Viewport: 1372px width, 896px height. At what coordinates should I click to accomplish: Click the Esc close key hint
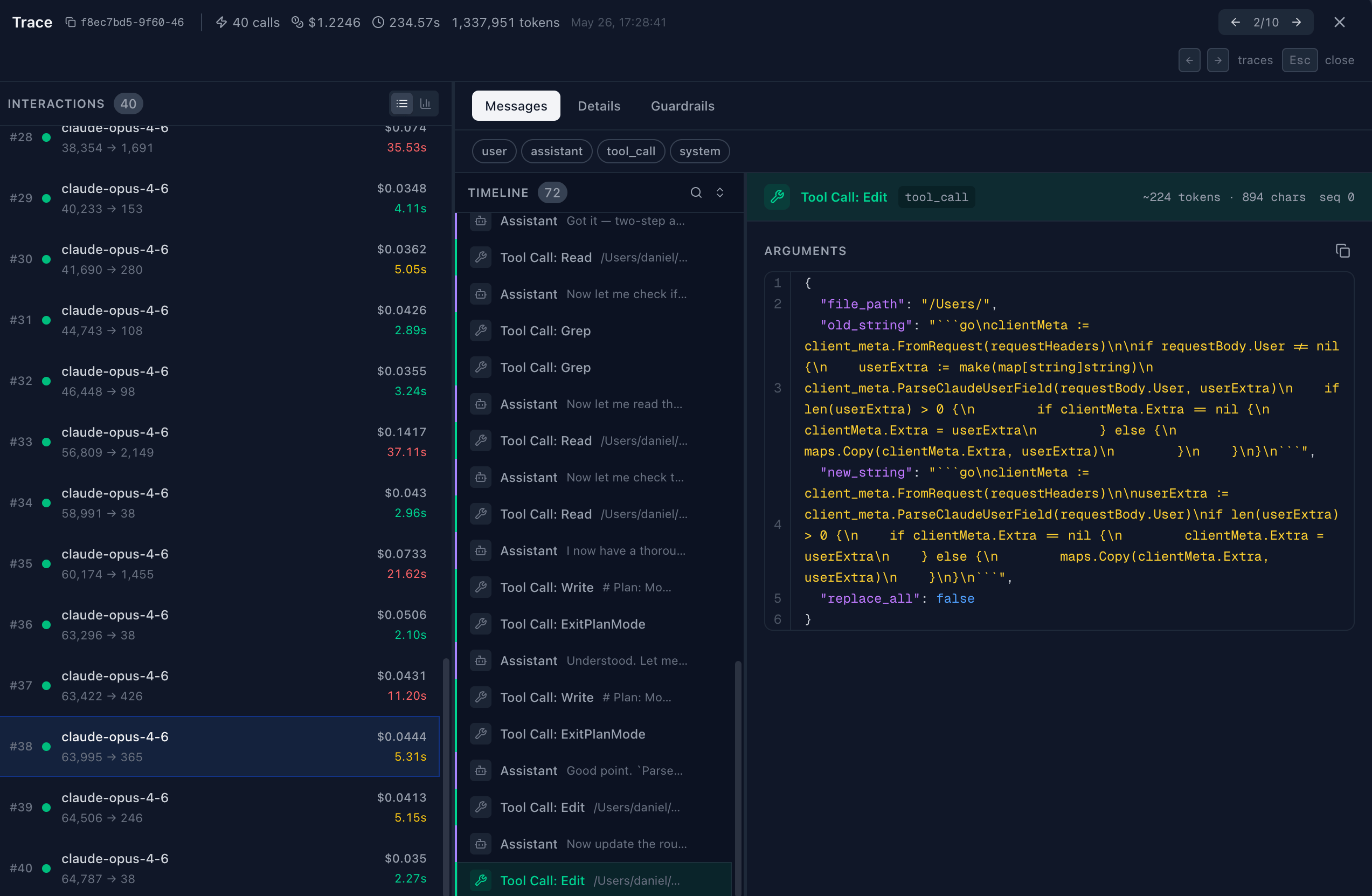coord(1299,60)
